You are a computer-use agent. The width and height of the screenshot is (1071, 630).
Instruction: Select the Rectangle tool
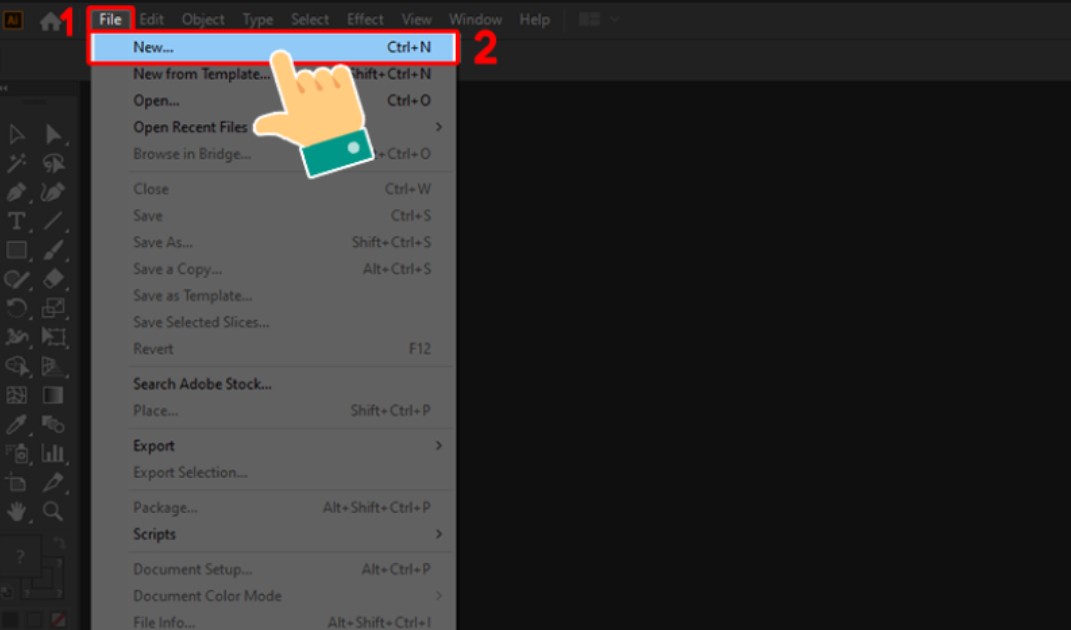point(17,250)
